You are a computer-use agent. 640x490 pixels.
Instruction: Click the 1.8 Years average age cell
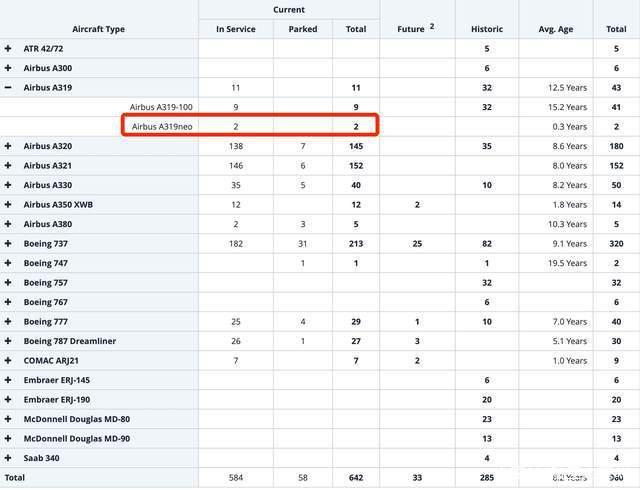click(570, 205)
